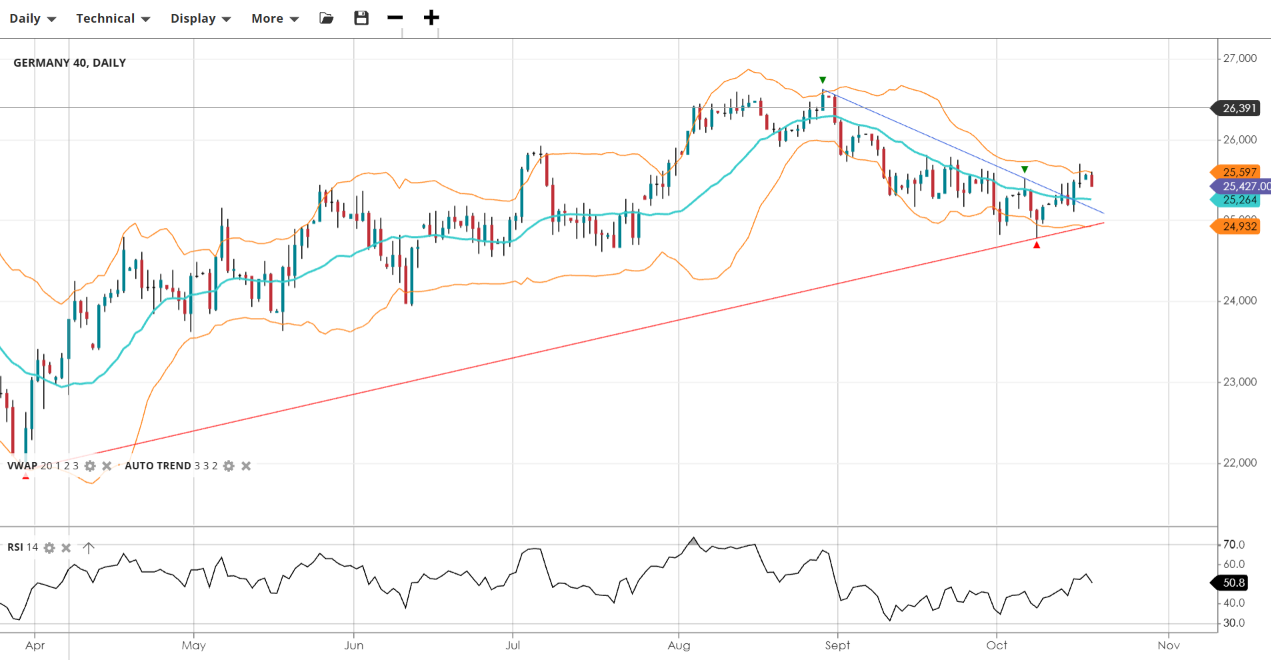This screenshot has height=660, width=1271.
Task: Open the Daily timeframe dropdown
Action: [33, 18]
